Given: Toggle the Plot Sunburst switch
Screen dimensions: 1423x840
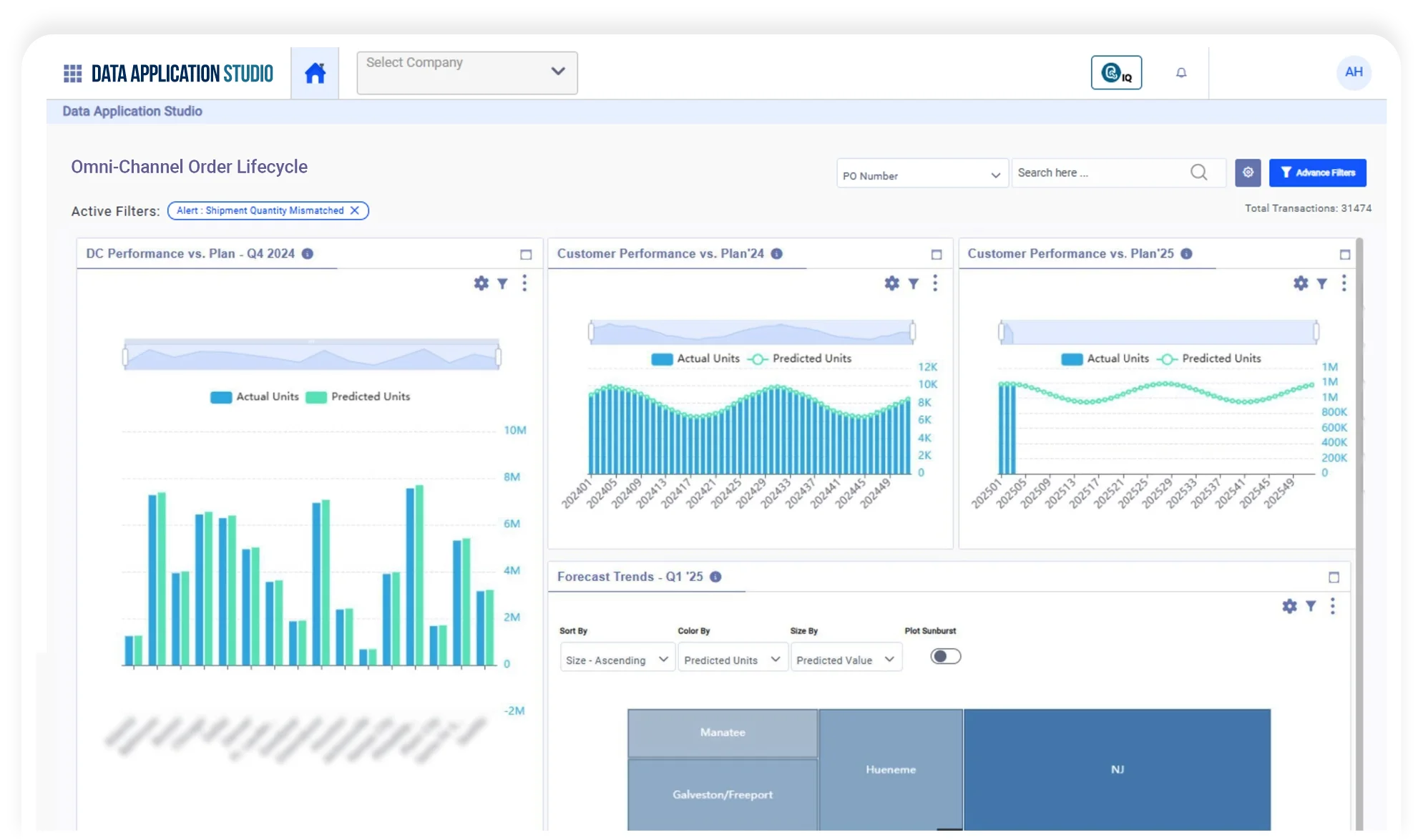Looking at the screenshot, I should coord(945,656).
